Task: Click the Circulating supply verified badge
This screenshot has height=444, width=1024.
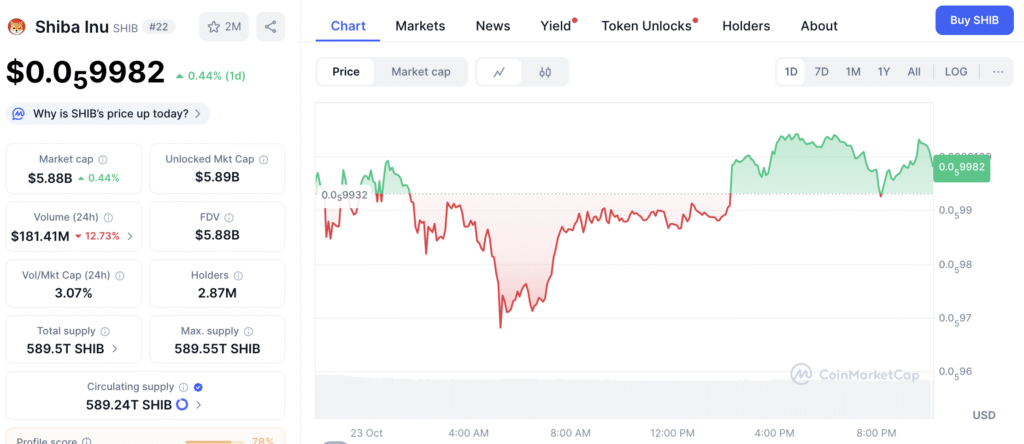Action: click(198, 386)
